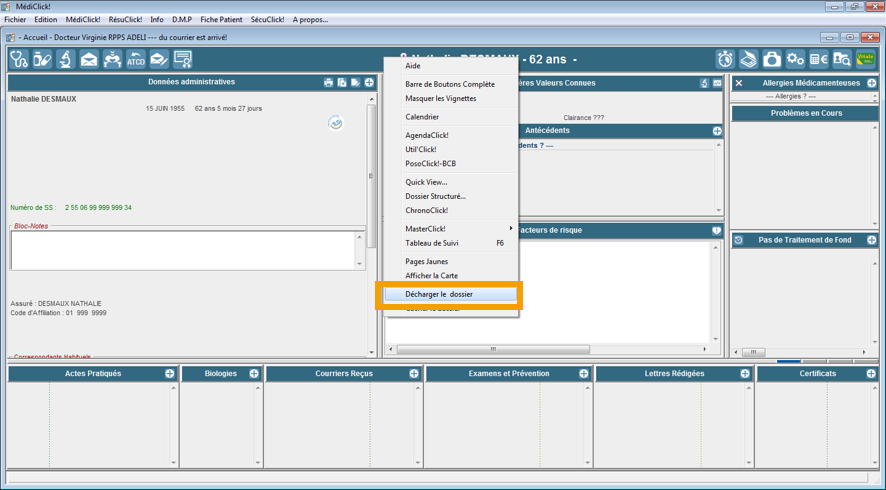Select Masquer les Vignettes option

point(440,99)
